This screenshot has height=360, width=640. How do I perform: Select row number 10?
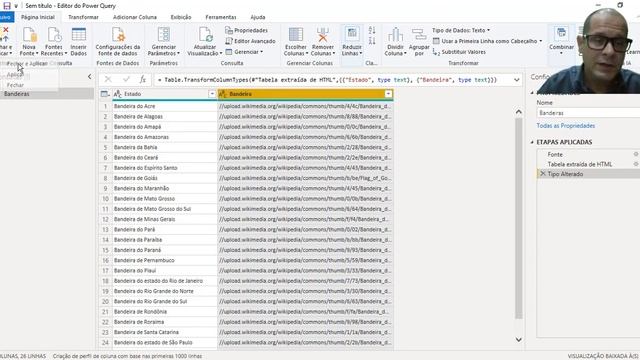coord(105,199)
